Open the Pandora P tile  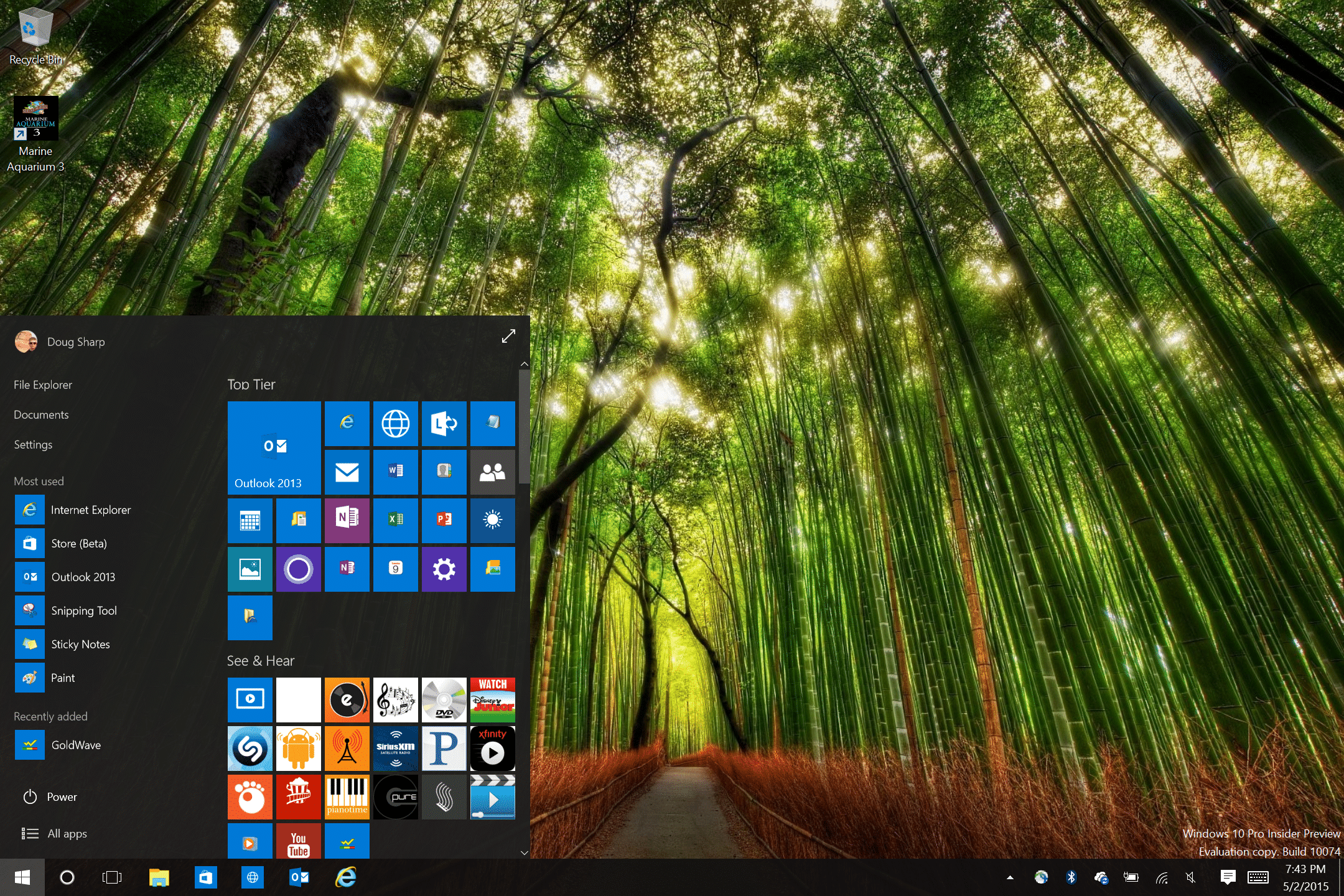point(444,749)
